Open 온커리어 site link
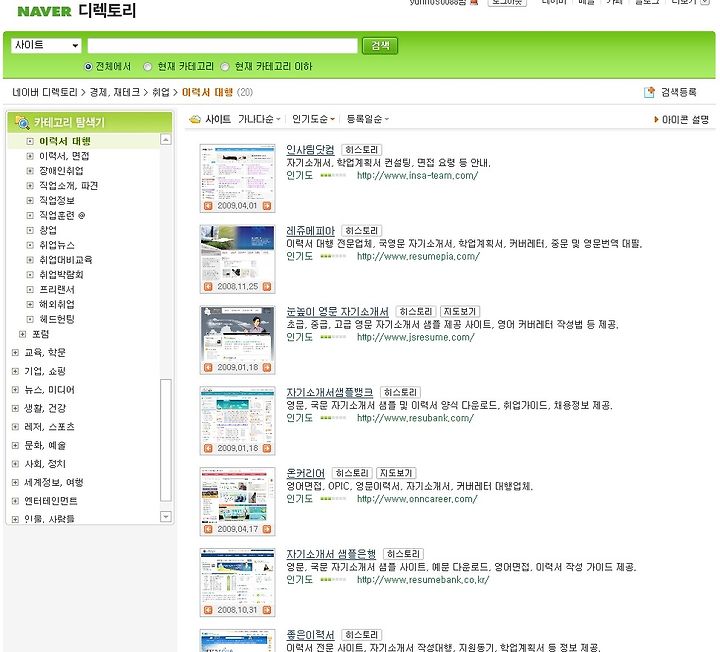Viewport: 720px width, 652px height. (305, 473)
